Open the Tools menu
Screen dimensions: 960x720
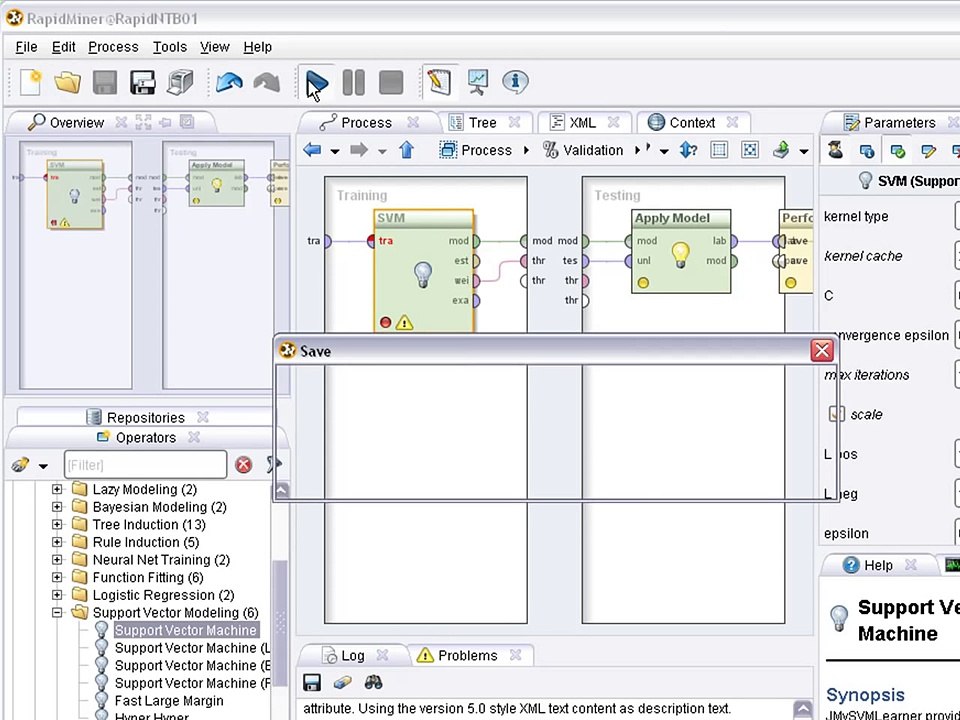[x=170, y=47]
